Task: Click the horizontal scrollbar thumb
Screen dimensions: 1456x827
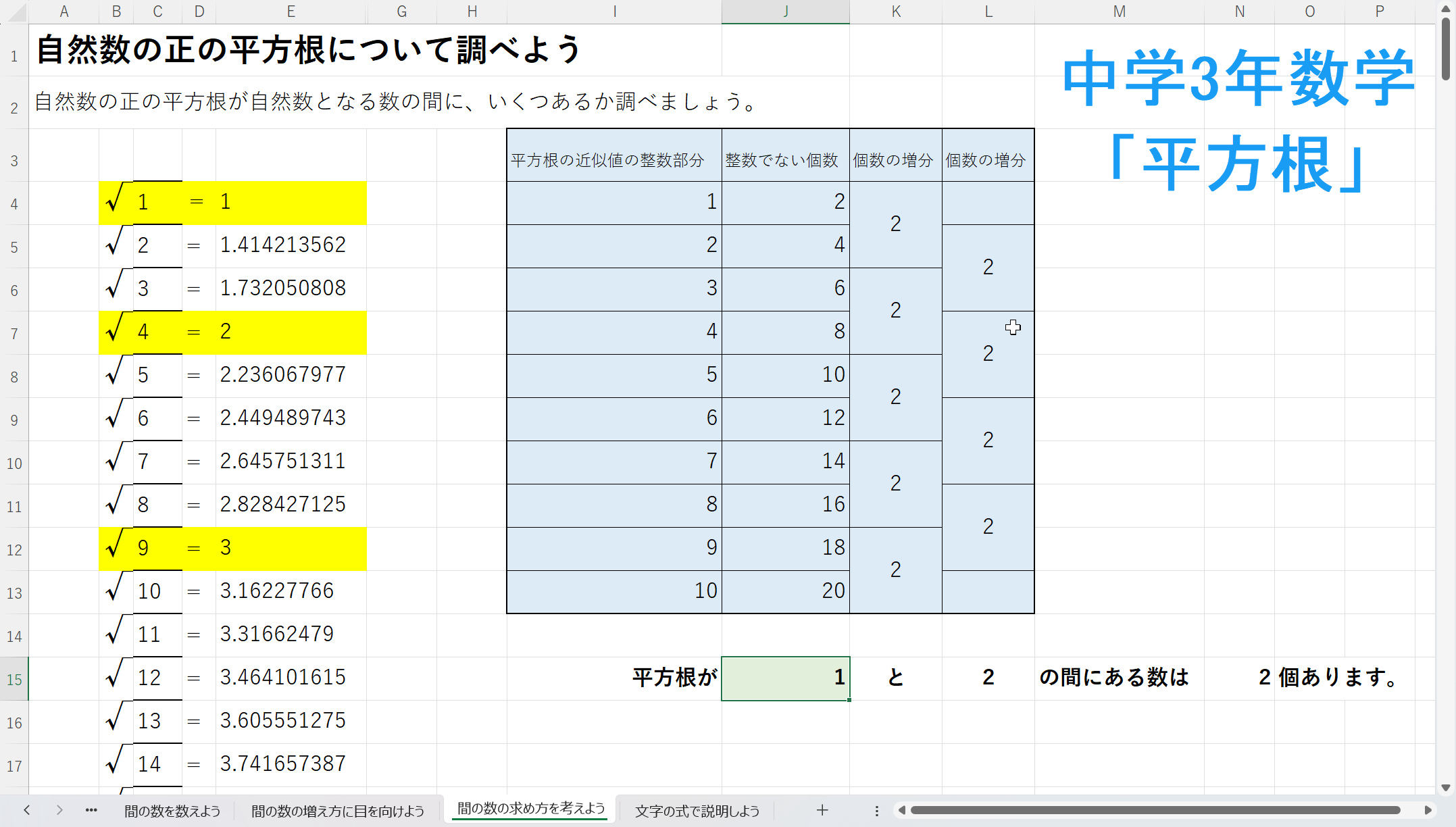Action: [1155, 810]
